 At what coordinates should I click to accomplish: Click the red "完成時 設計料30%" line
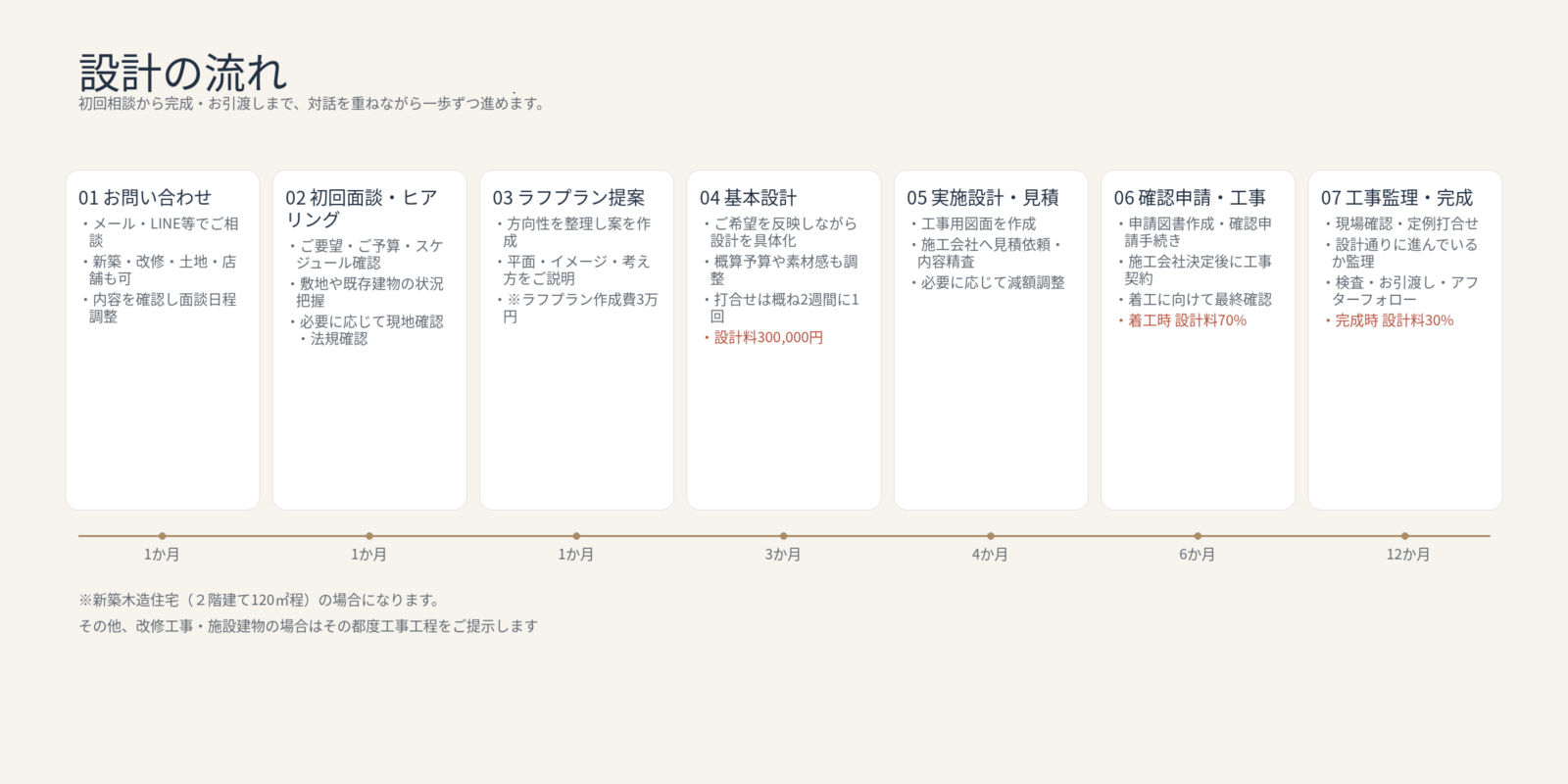click(x=1394, y=320)
